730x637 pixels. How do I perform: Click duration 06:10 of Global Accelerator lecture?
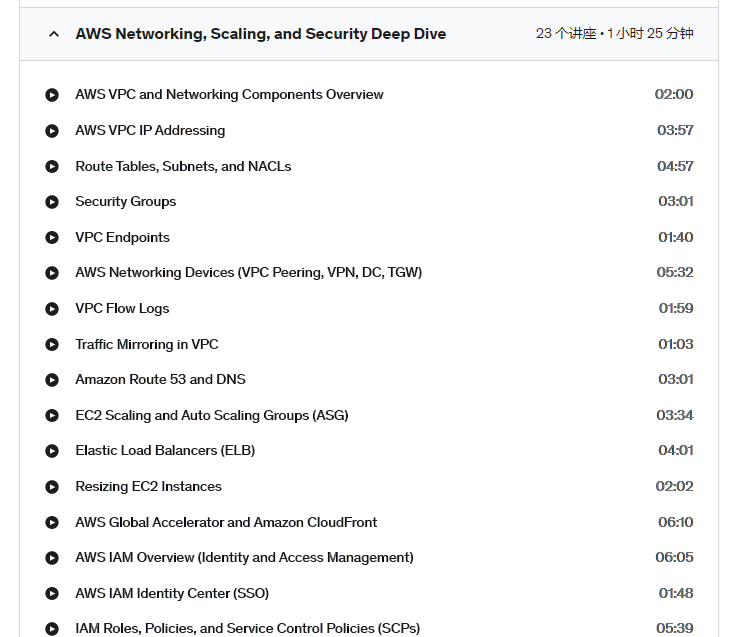point(676,522)
